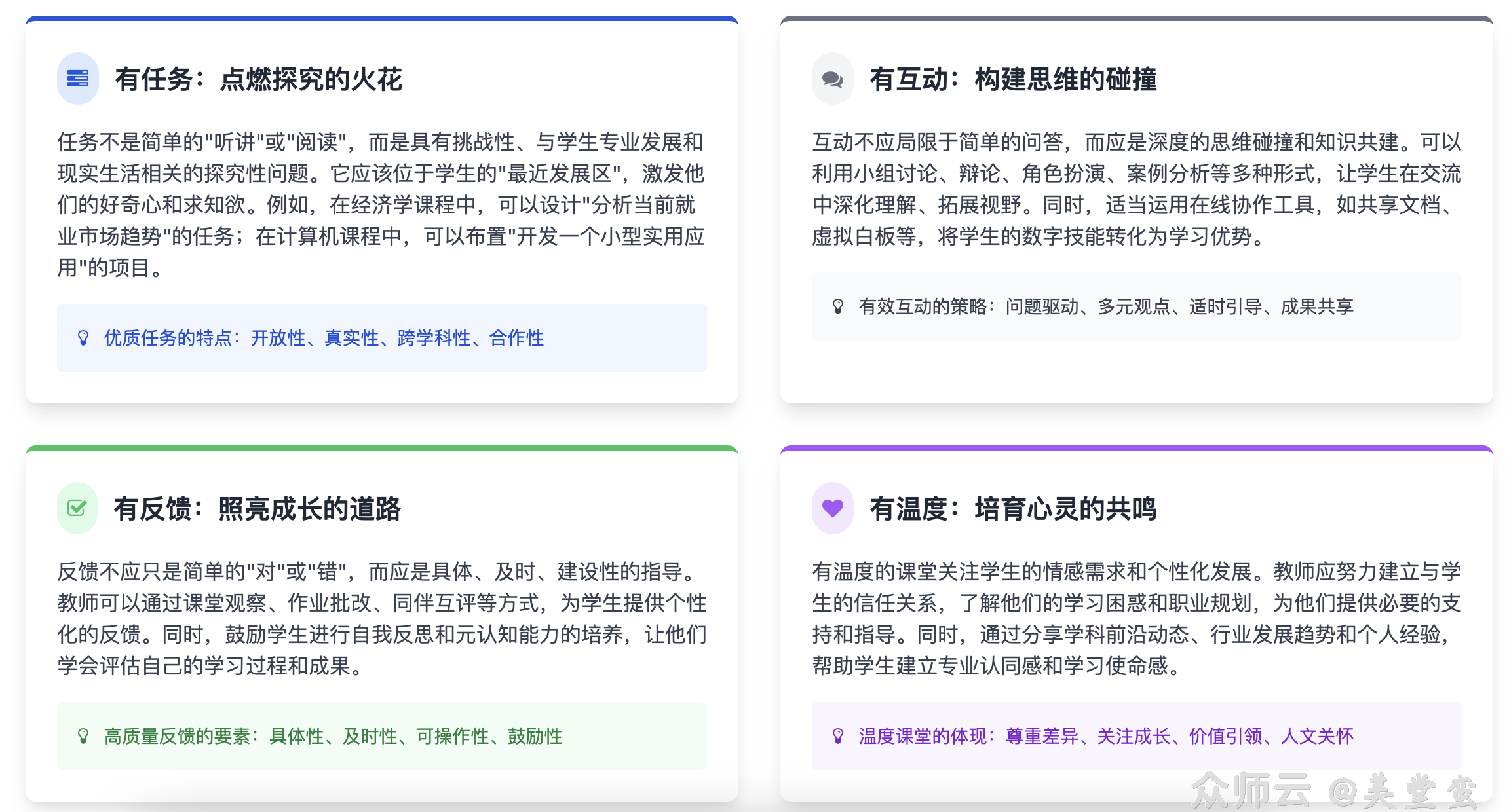The image size is (1507, 812).
Task: Click the lightbulb icon in 有效互动的策略 box
Action: click(x=838, y=306)
